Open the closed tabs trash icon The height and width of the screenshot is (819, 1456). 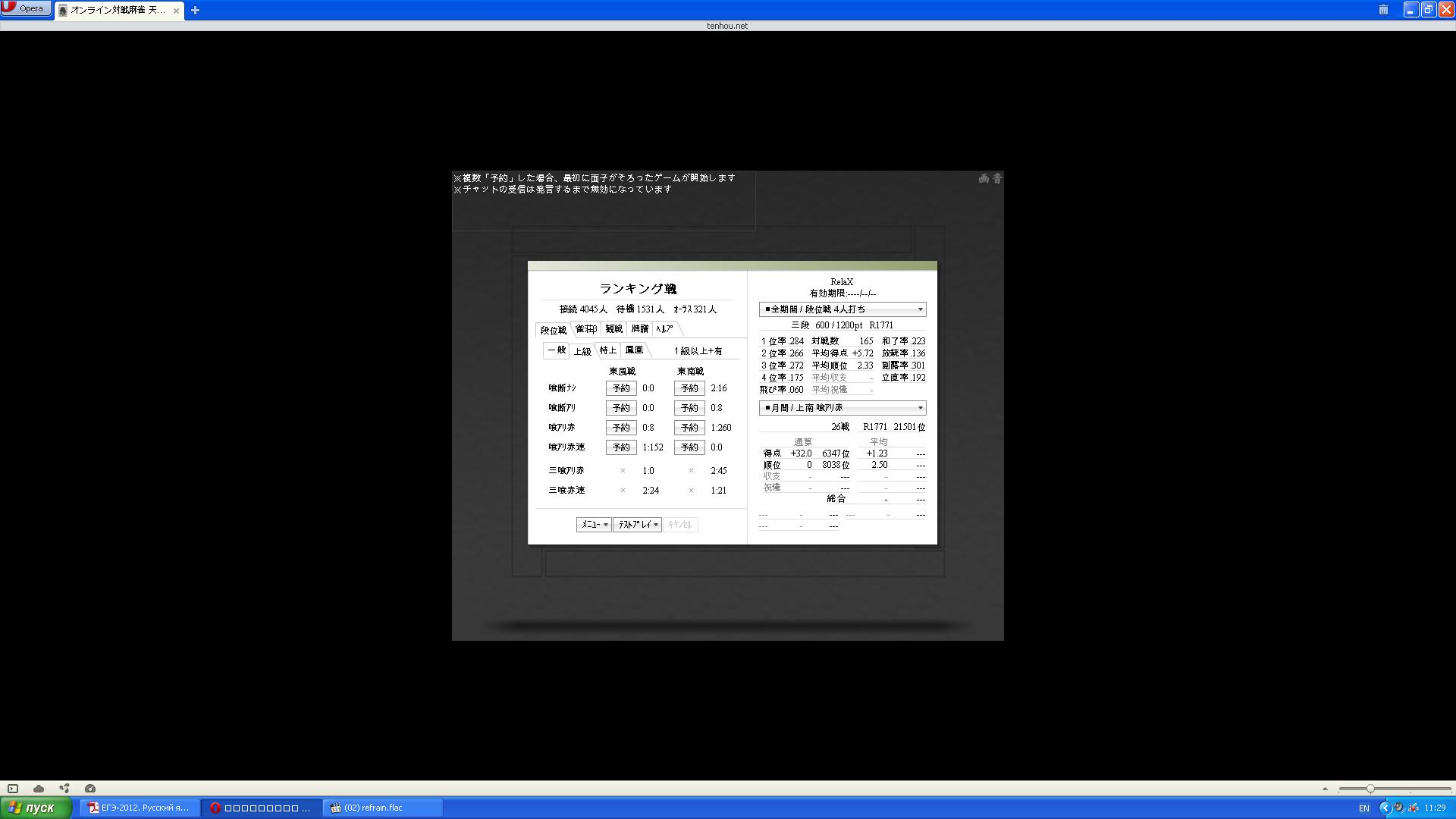(1383, 10)
